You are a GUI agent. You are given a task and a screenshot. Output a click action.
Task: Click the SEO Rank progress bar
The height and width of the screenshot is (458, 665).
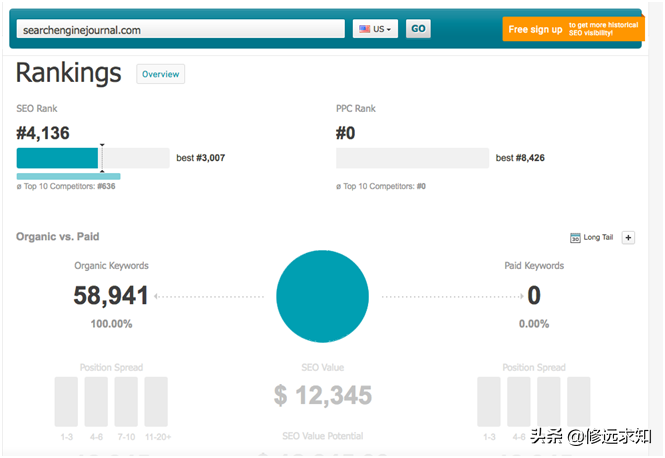click(x=93, y=158)
